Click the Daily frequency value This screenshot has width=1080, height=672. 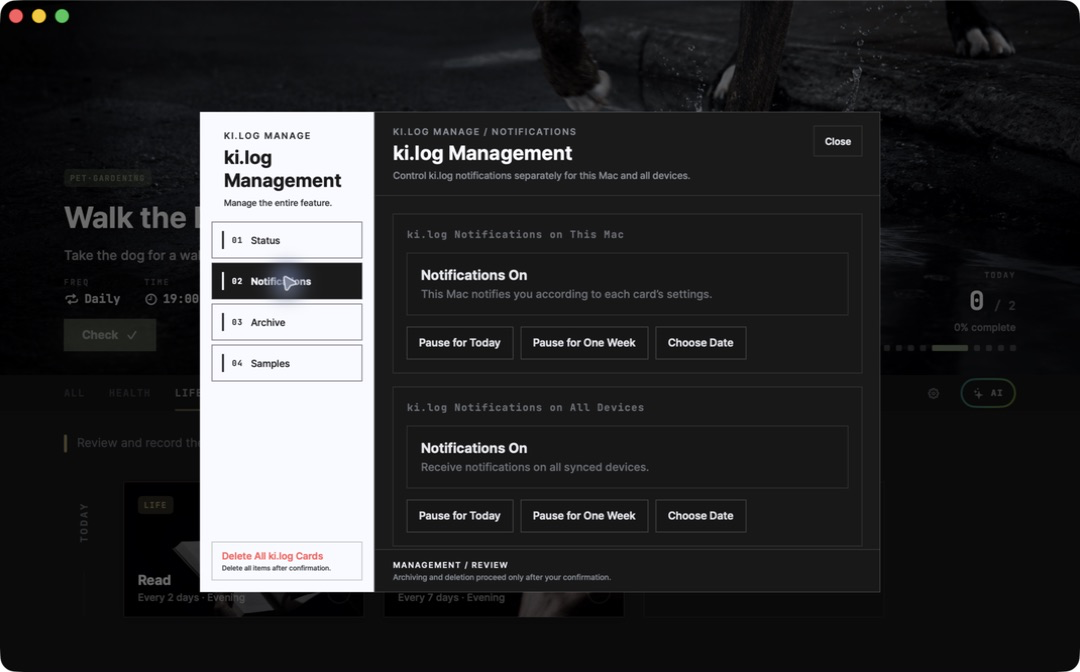click(x=102, y=299)
